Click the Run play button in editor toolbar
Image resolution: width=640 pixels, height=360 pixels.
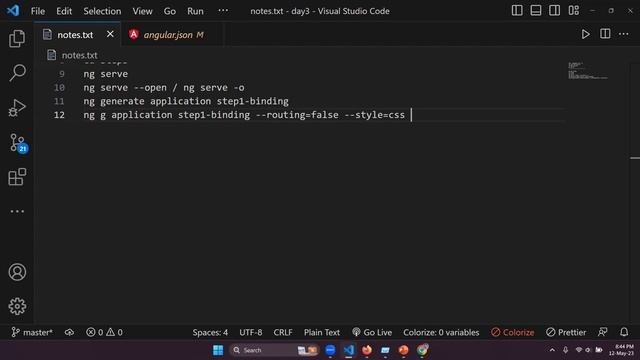pos(585,34)
